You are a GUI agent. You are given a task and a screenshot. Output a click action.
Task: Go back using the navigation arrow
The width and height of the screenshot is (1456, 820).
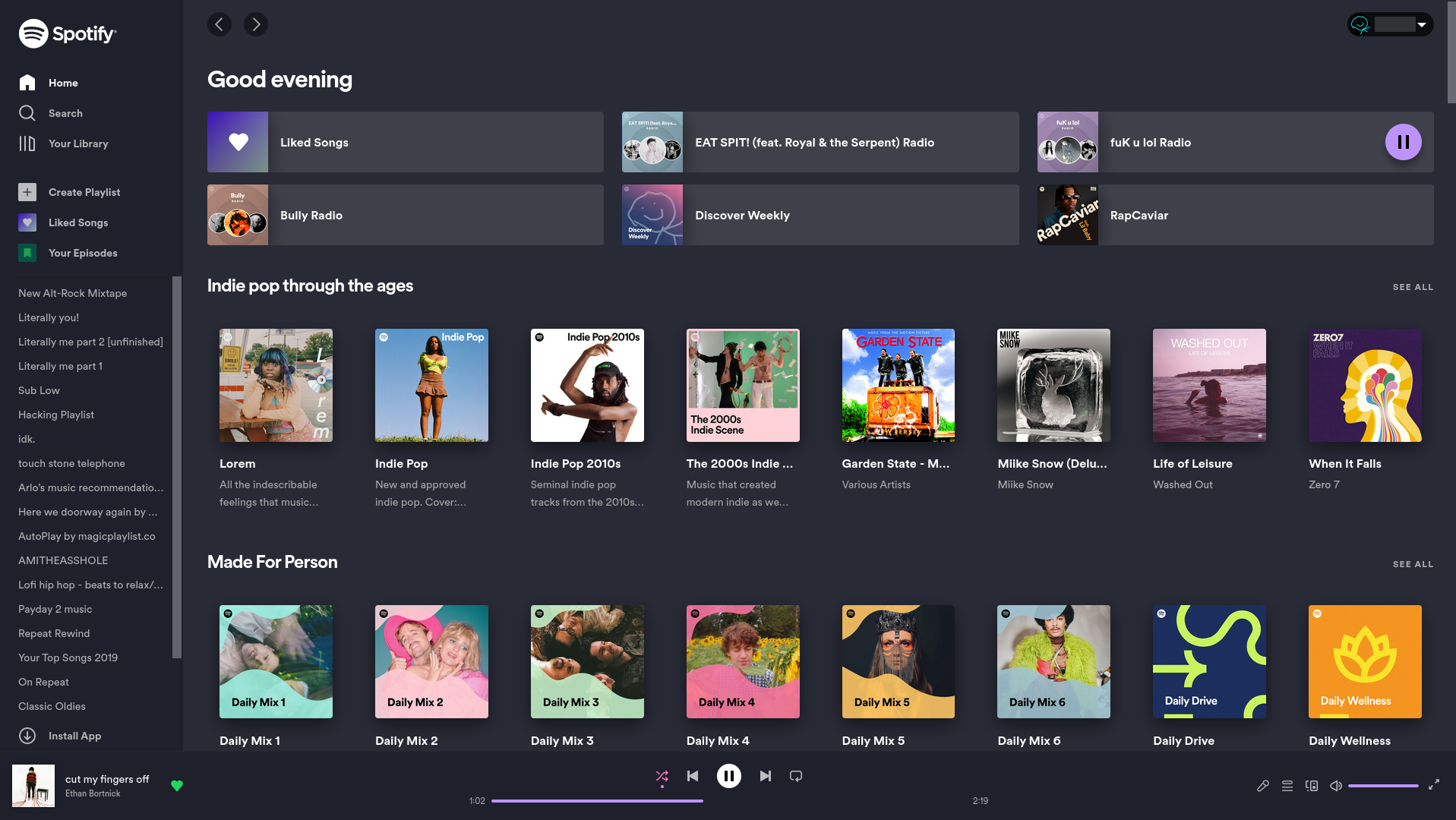coord(220,24)
